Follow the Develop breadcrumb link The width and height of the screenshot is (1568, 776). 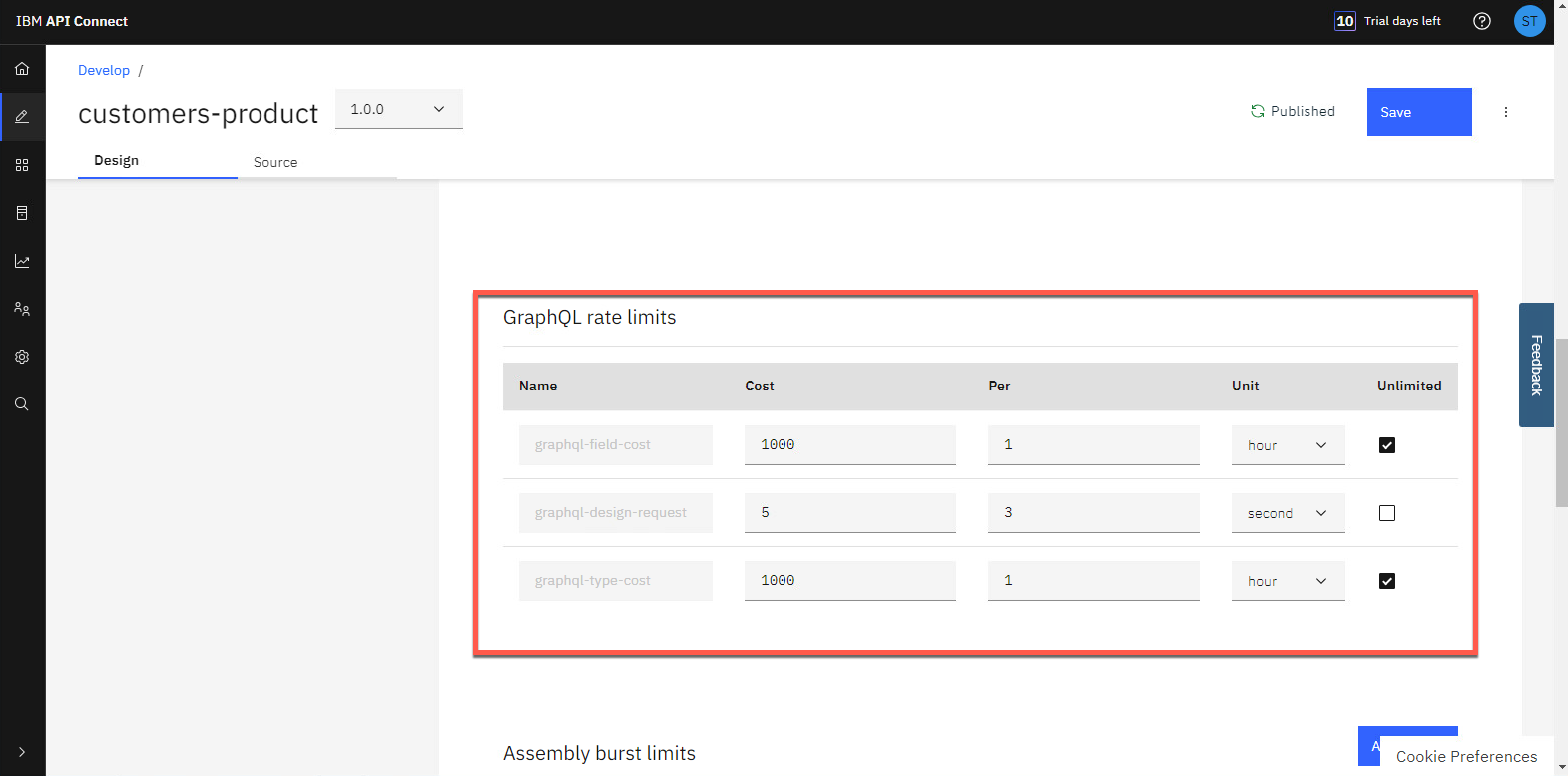click(104, 70)
